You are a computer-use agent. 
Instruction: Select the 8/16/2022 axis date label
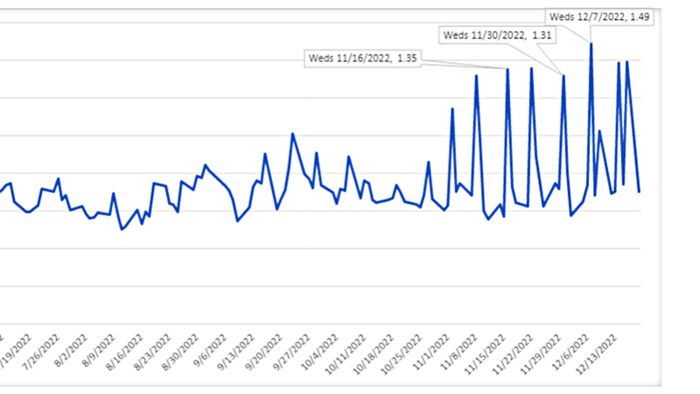click(125, 352)
